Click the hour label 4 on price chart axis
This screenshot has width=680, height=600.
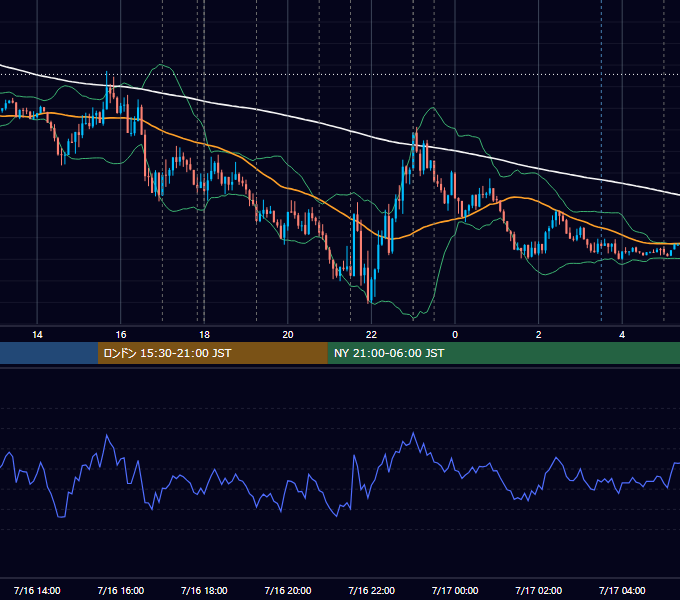[622, 335]
